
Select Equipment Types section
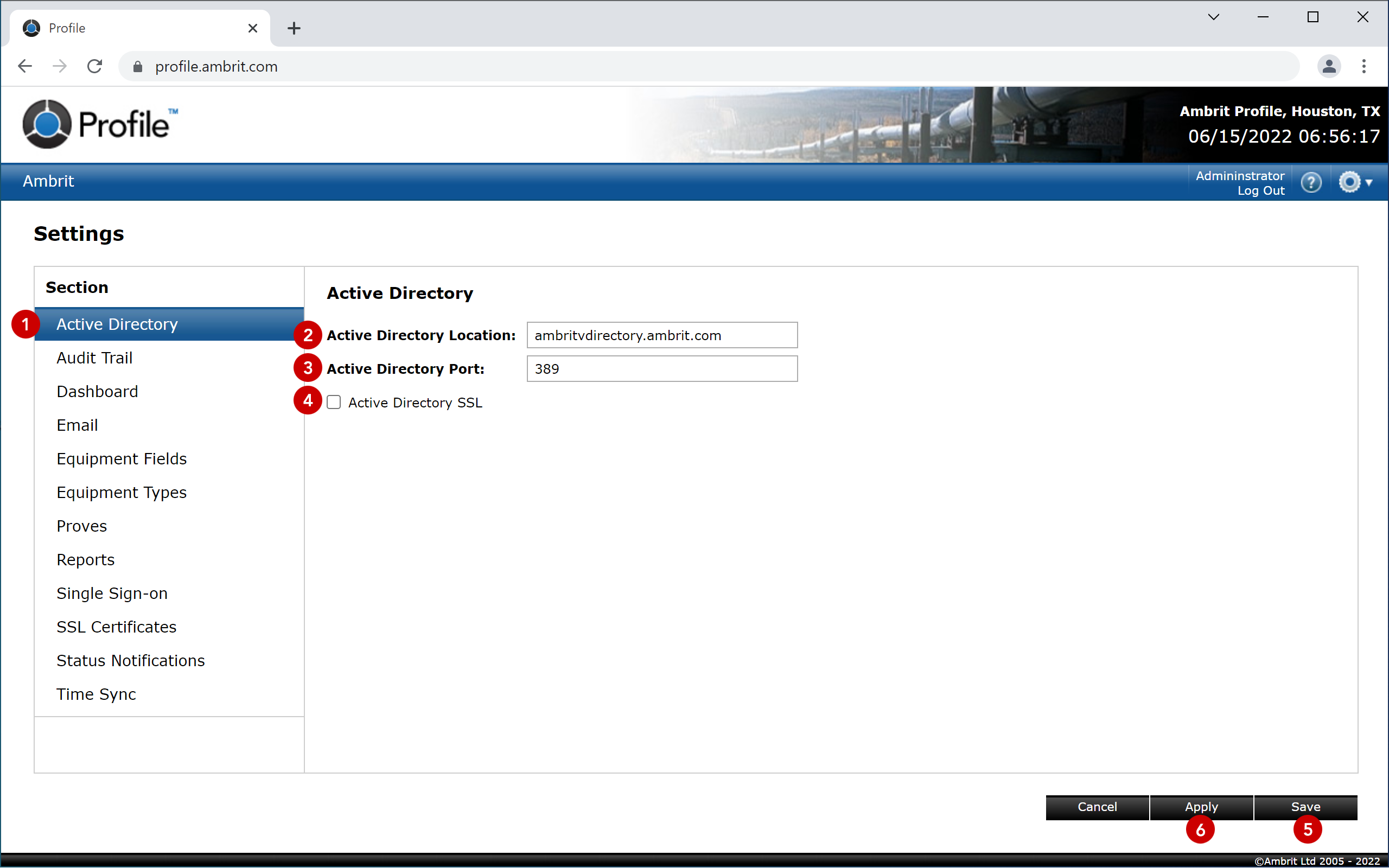click(169, 493)
